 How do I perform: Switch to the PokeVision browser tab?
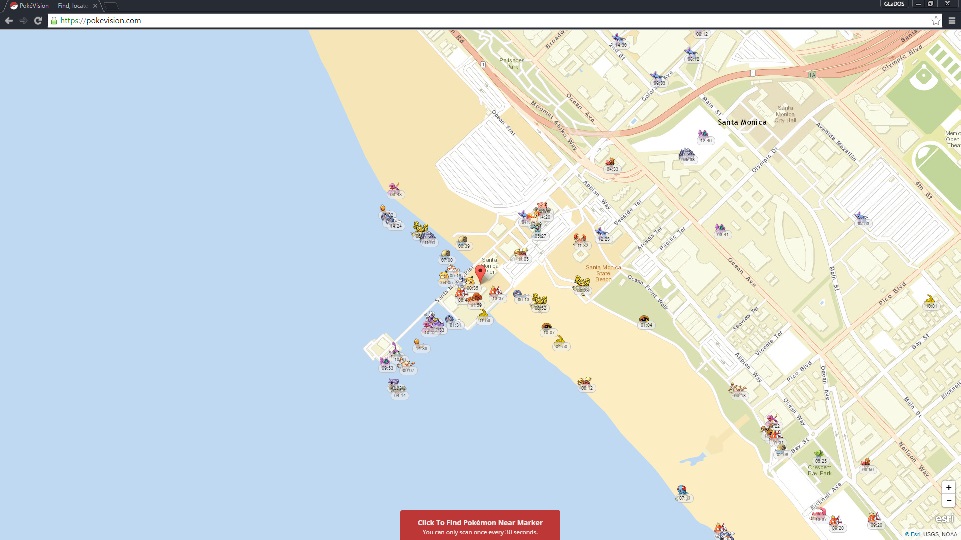pos(52,6)
